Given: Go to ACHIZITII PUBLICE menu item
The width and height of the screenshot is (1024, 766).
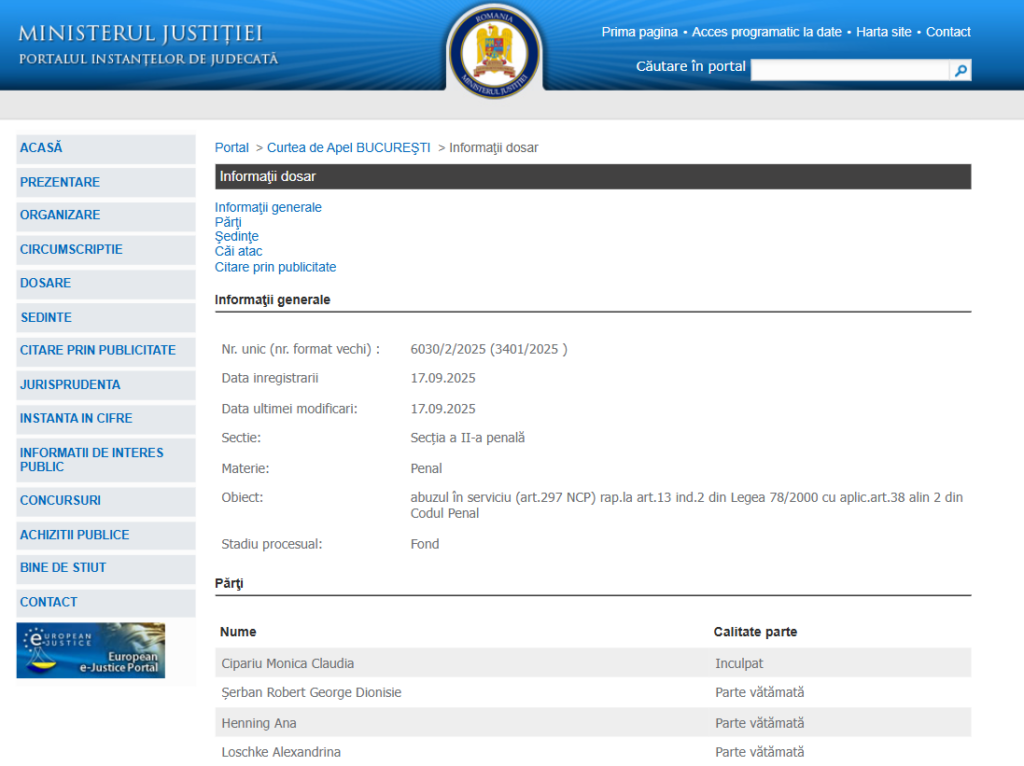Looking at the screenshot, I should pos(75,535).
